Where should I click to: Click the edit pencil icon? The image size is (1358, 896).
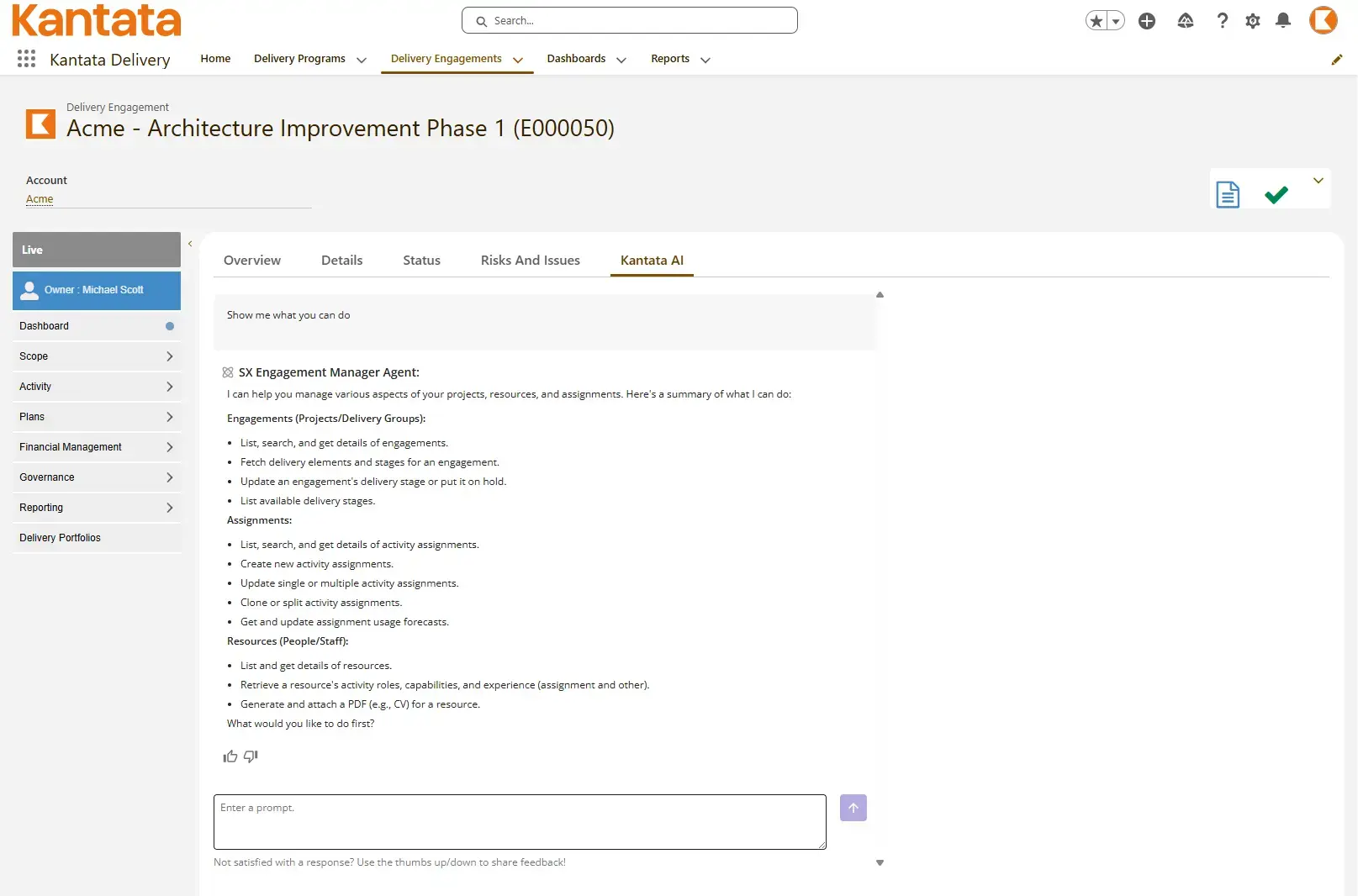[1337, 59]
